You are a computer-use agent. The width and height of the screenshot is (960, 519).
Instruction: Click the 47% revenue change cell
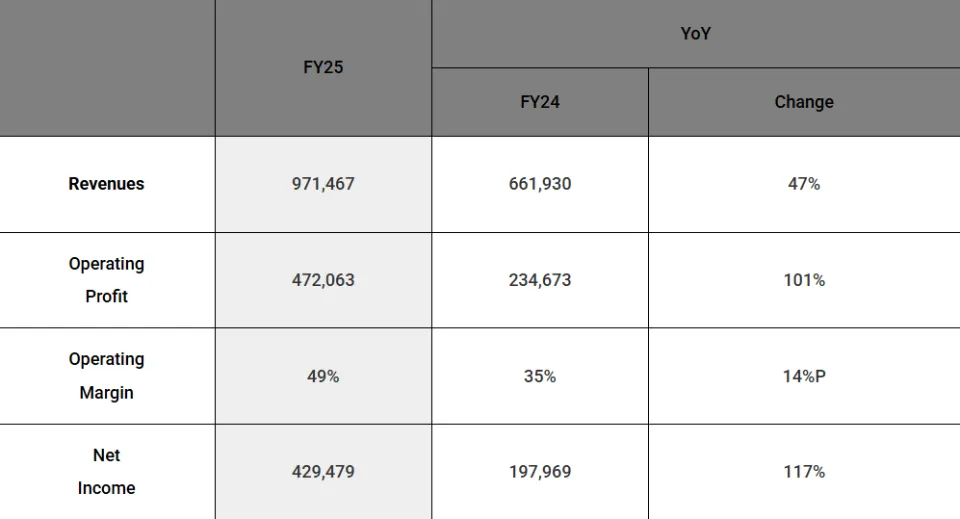[803, 184]
